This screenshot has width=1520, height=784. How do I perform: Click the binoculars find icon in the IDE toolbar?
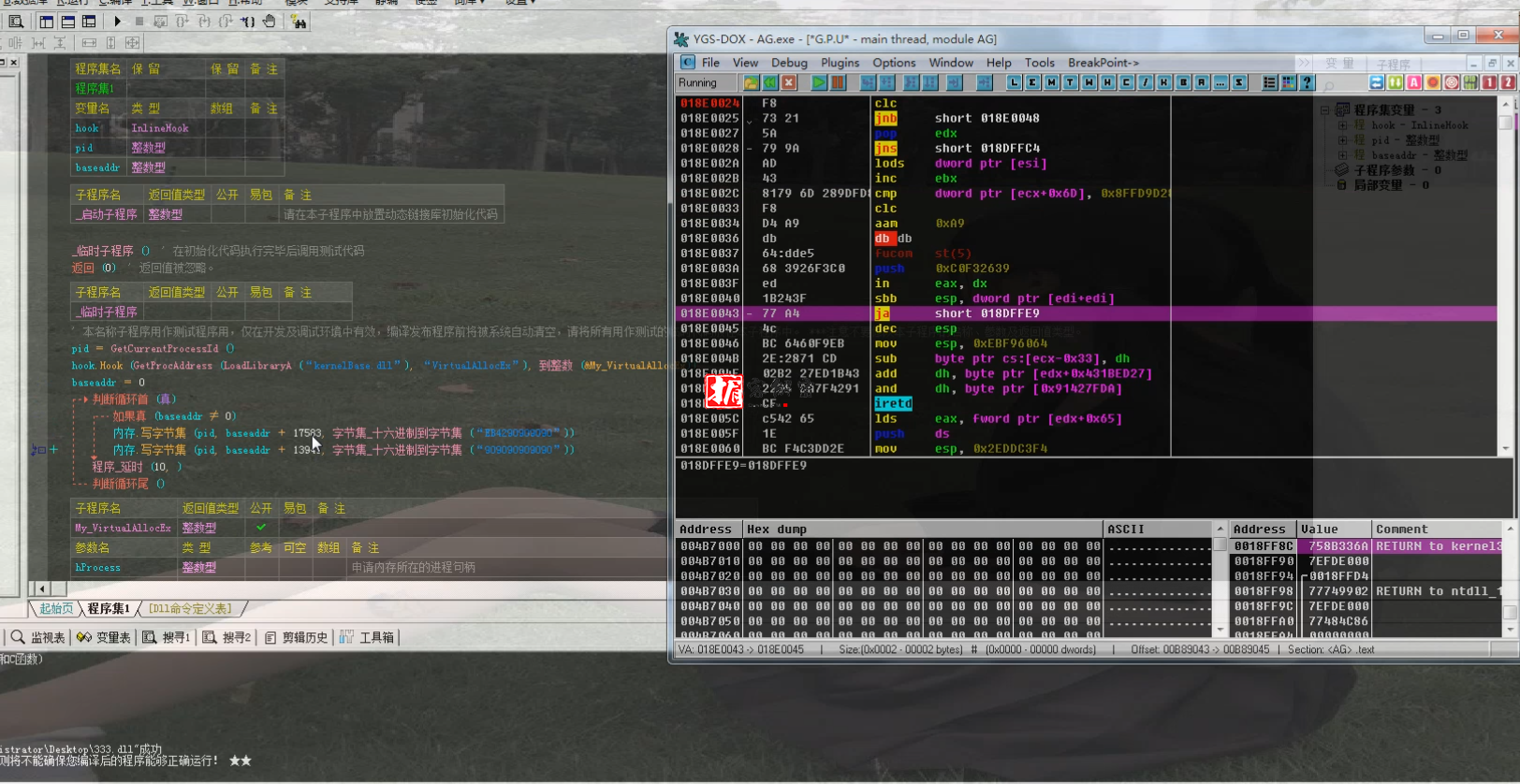[x=299, y=21]
